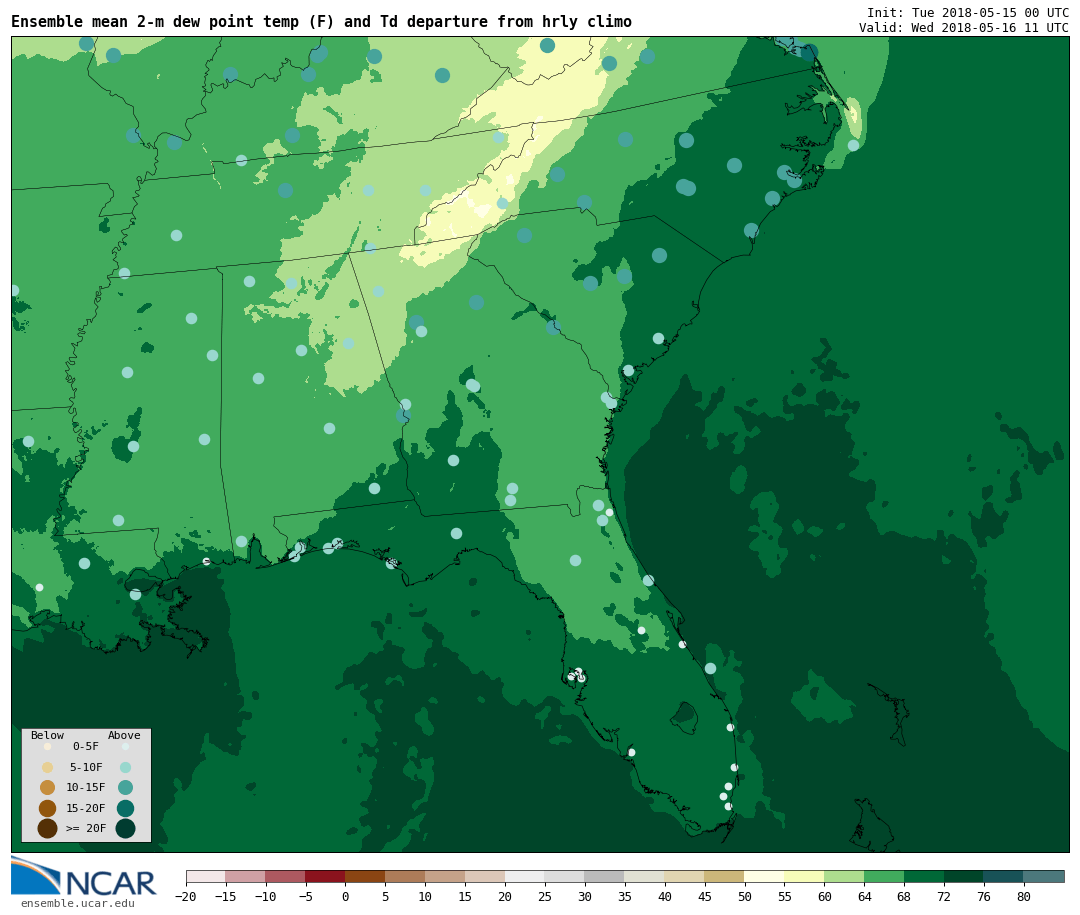Click the gray swatch between 30 and 35
The image size is (1080, 915).
click(x=605, y=876)
